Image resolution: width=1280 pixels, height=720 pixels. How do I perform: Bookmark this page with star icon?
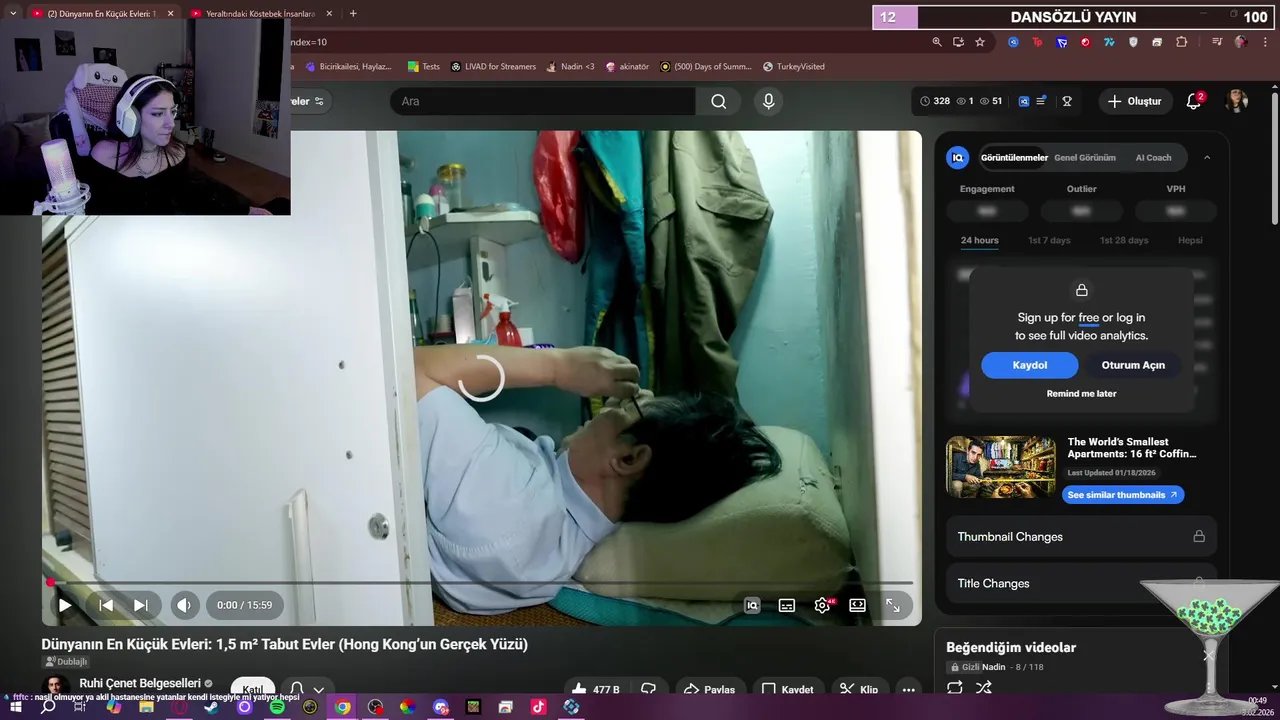[x=980, y=42]
